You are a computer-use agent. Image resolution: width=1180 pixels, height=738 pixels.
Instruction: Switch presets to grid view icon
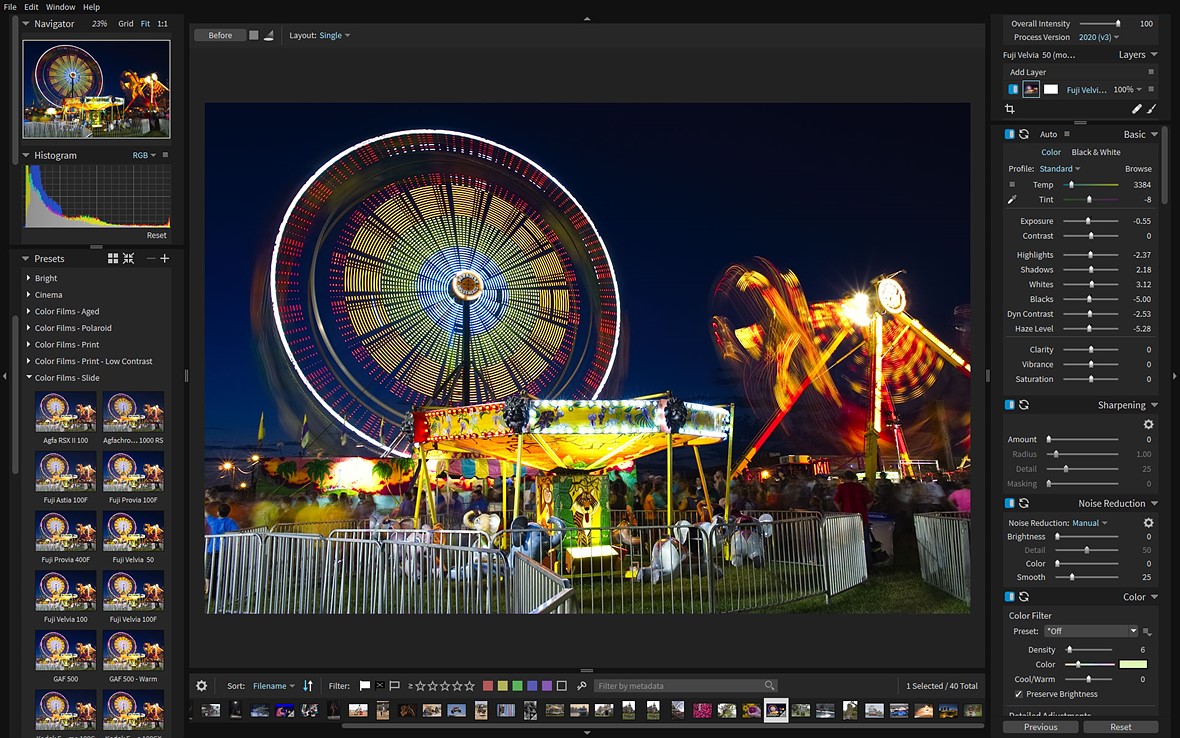click(113, 258)
